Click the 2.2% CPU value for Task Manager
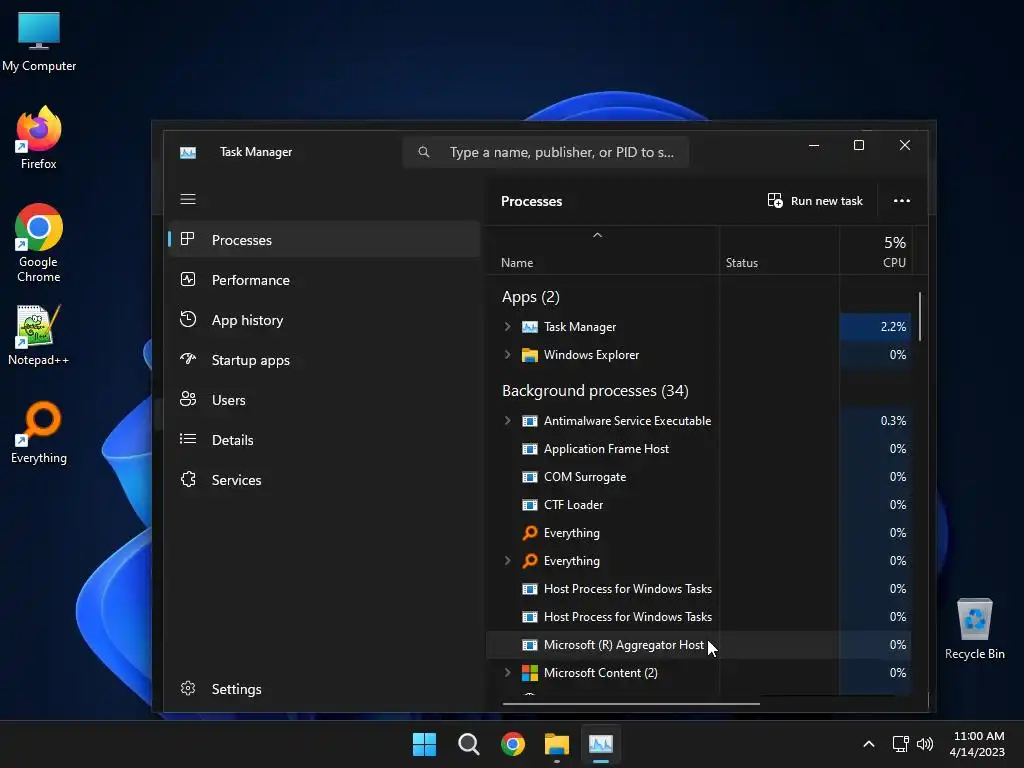 [x=893, y=327]
